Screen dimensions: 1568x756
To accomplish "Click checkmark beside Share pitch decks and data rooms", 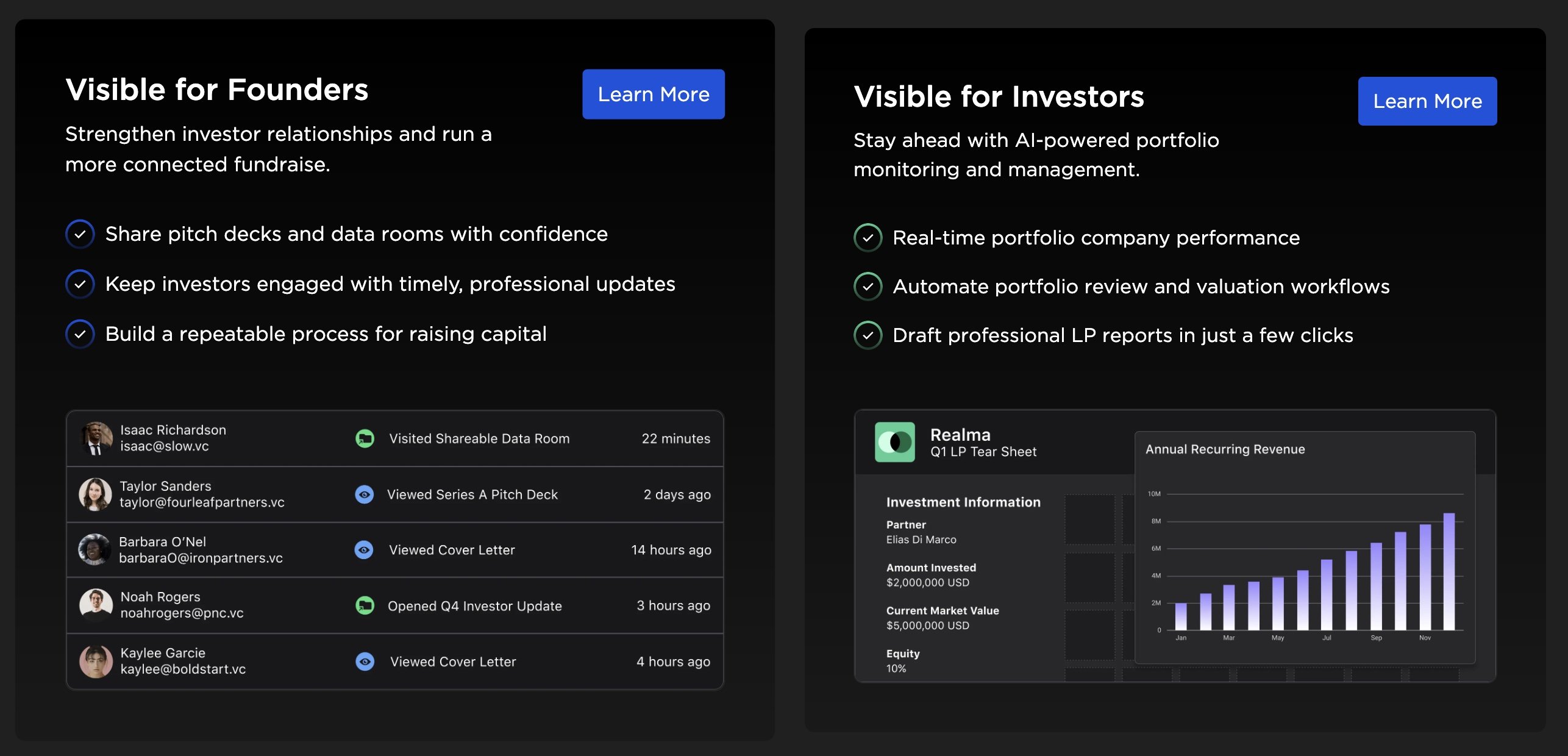I will pyautogui.click(x=80, y=234).
